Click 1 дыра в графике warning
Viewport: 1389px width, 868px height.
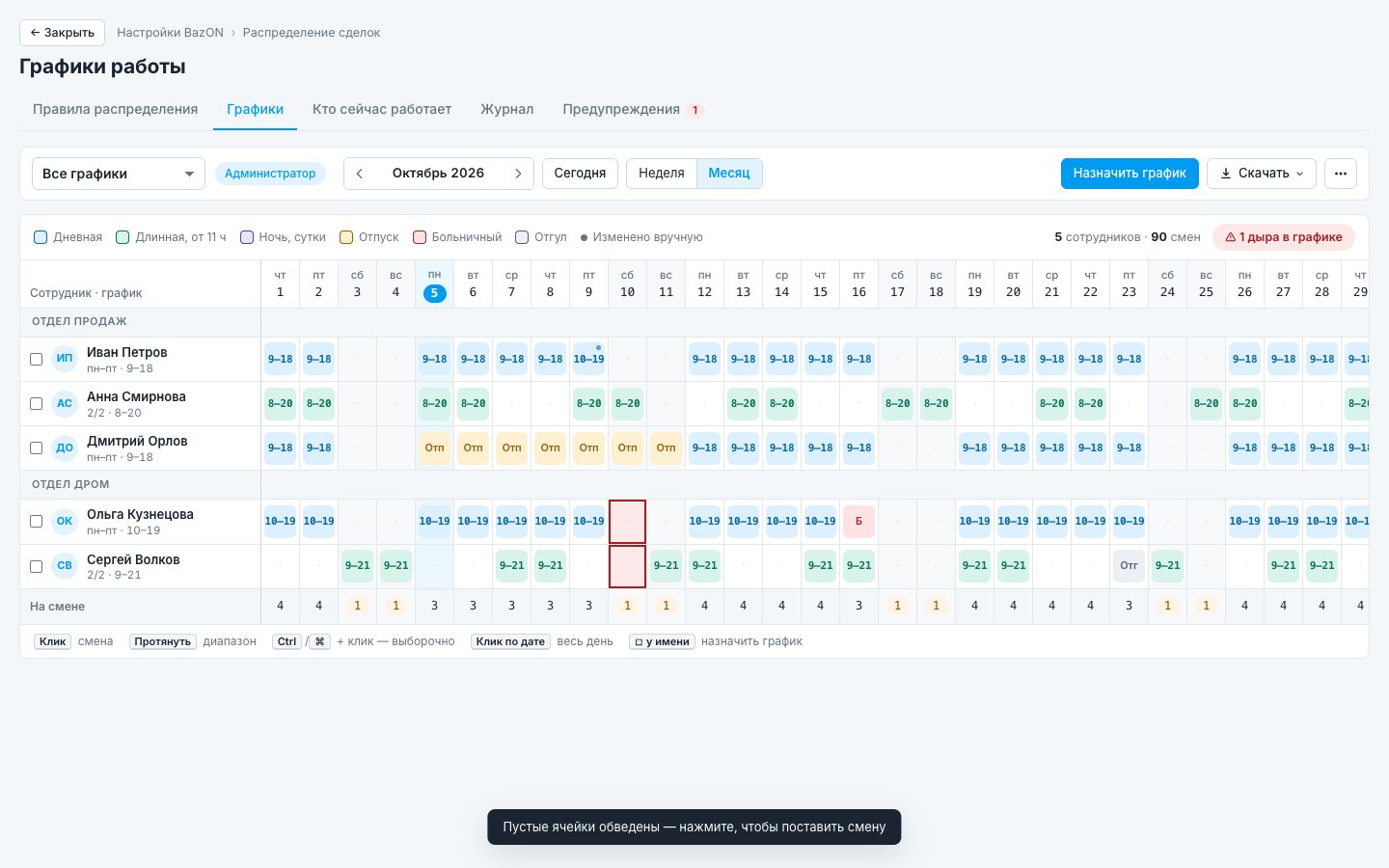tap(1284, 237)
